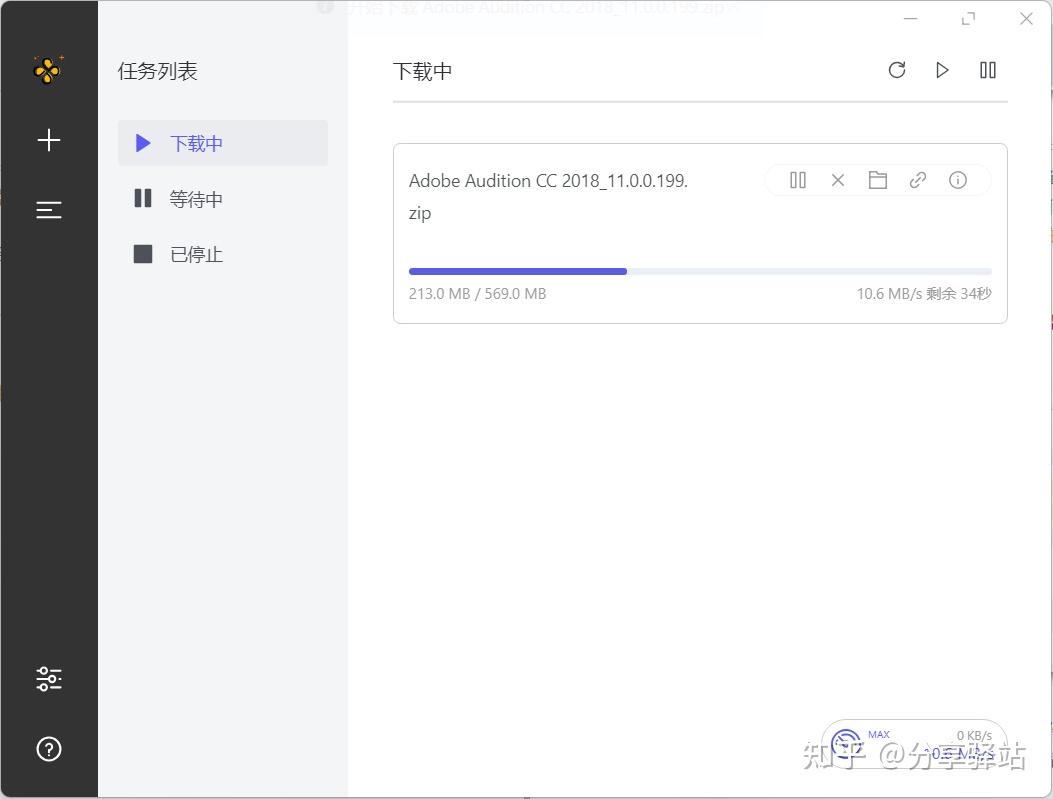Show Adobe Audition file in folder
The height and width of the screenshot is (799, 1053).
coord(878,180)
